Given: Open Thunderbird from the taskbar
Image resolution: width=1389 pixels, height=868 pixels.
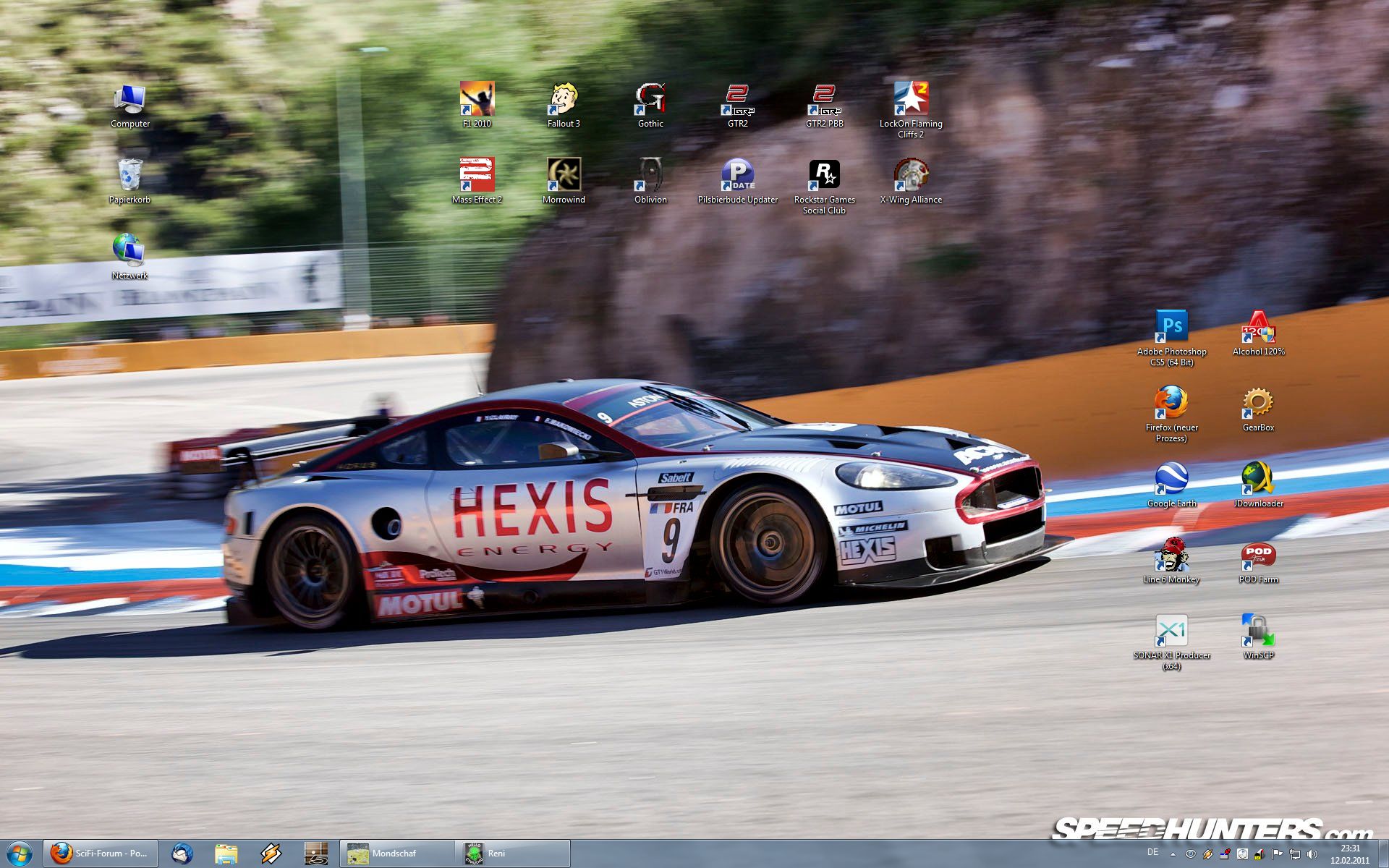Looking at the screenshot, I should tap(182, 854).
